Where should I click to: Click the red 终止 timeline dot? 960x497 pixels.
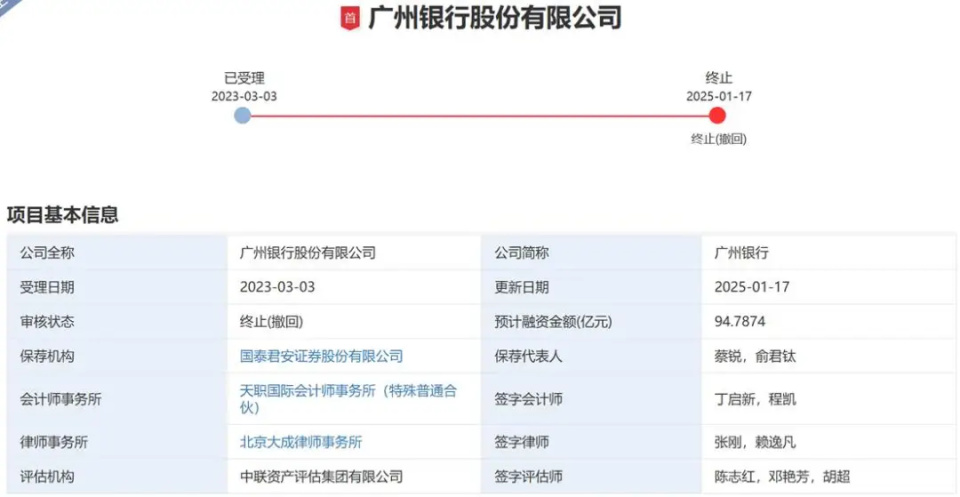pos(718,115)
